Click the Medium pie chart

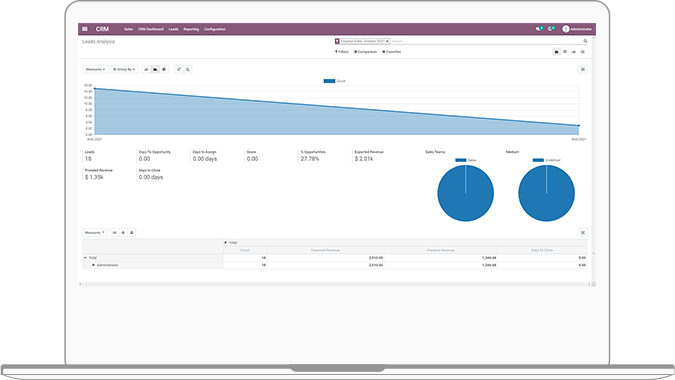[546, 193]
